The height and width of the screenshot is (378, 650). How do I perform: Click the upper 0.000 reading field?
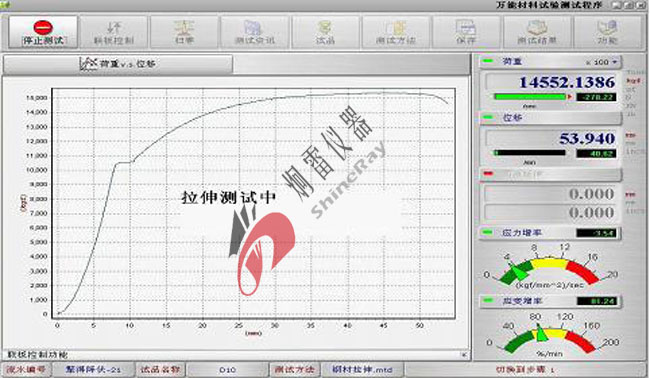551,194
